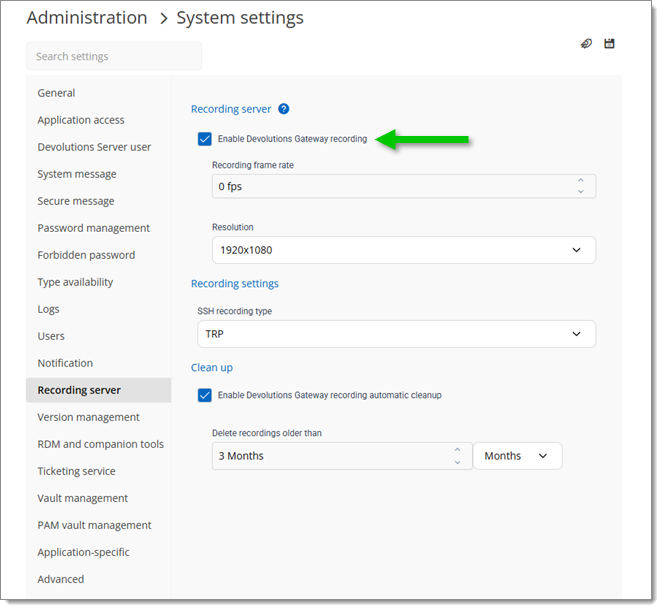Open Password management settings
Image resolution: width=662 pixels, height=610 pixels.
coord(98,228)
